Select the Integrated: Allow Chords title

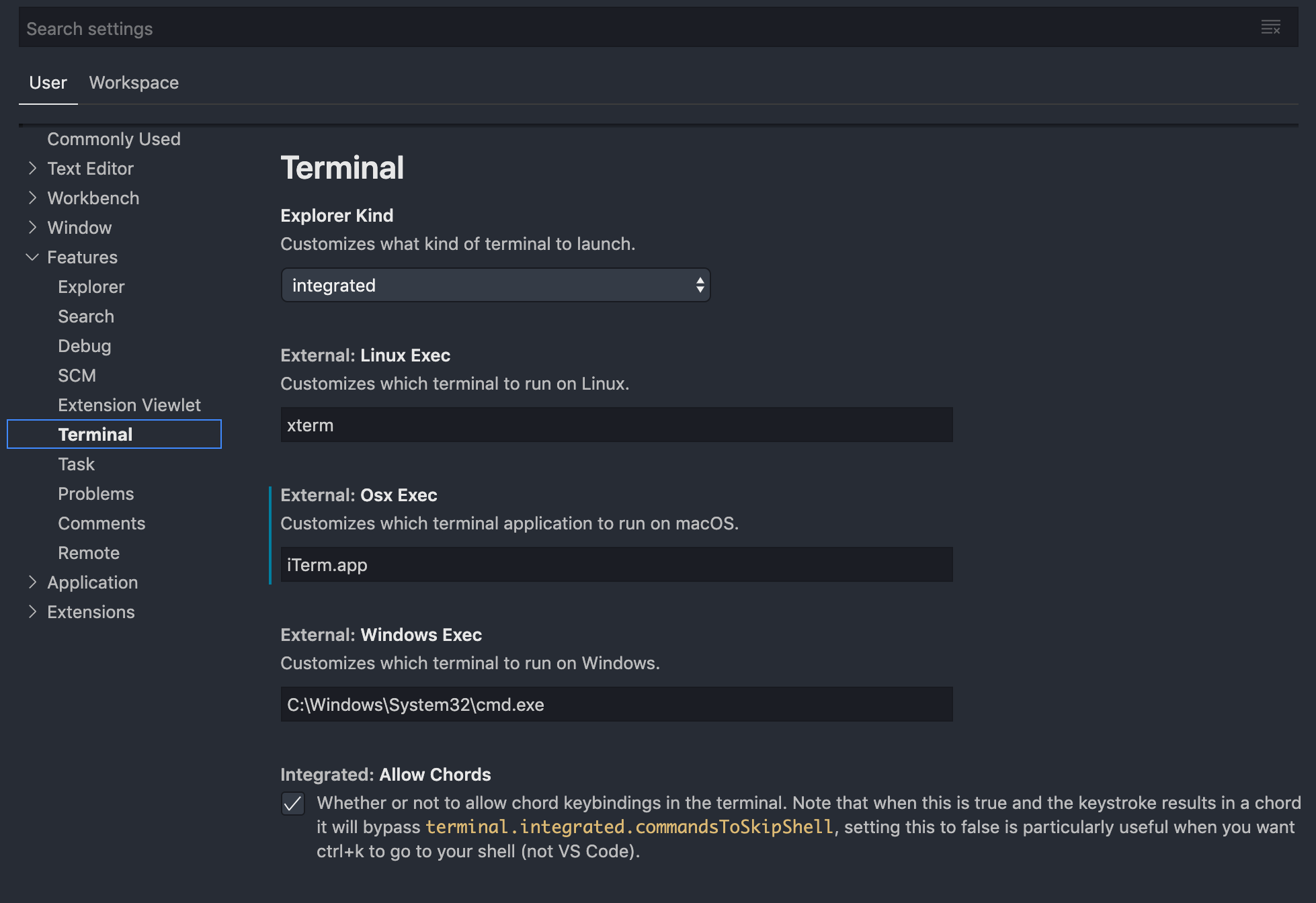[x=386, y=775]
